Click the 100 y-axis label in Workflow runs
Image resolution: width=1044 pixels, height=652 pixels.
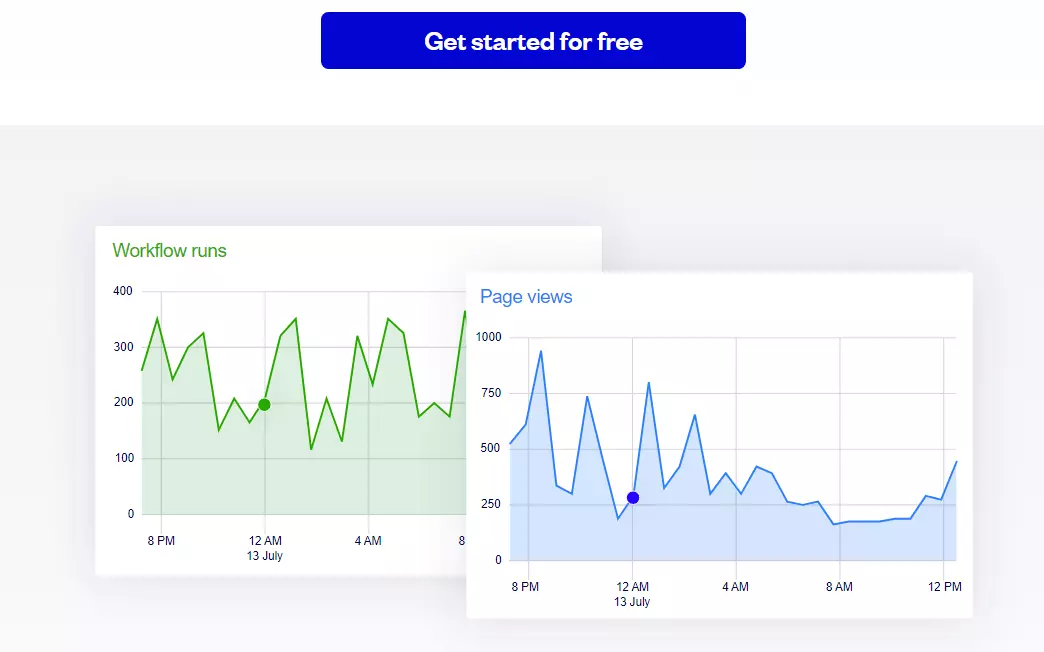tap(124, 458)
